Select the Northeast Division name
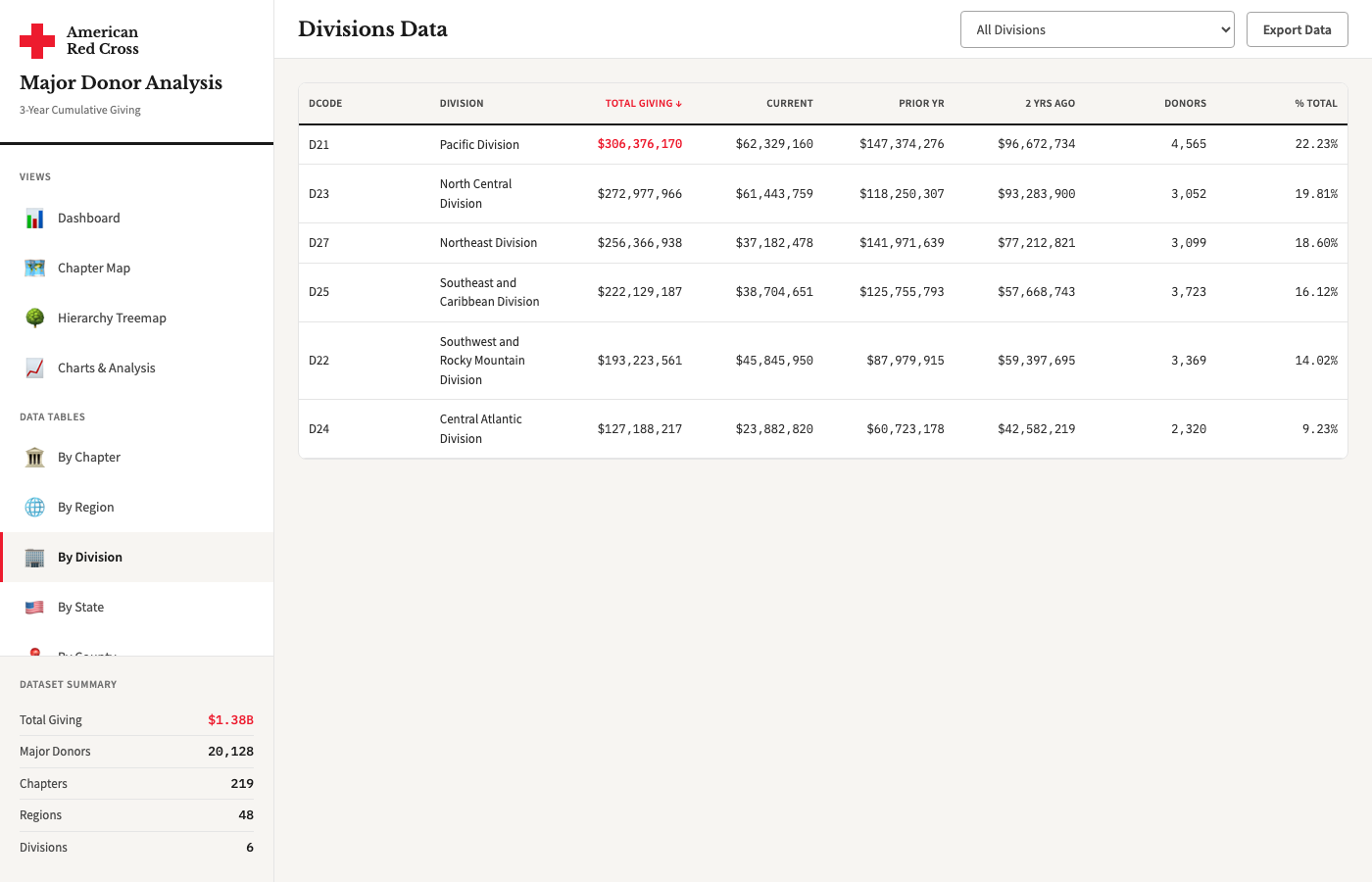 [488, 243]
